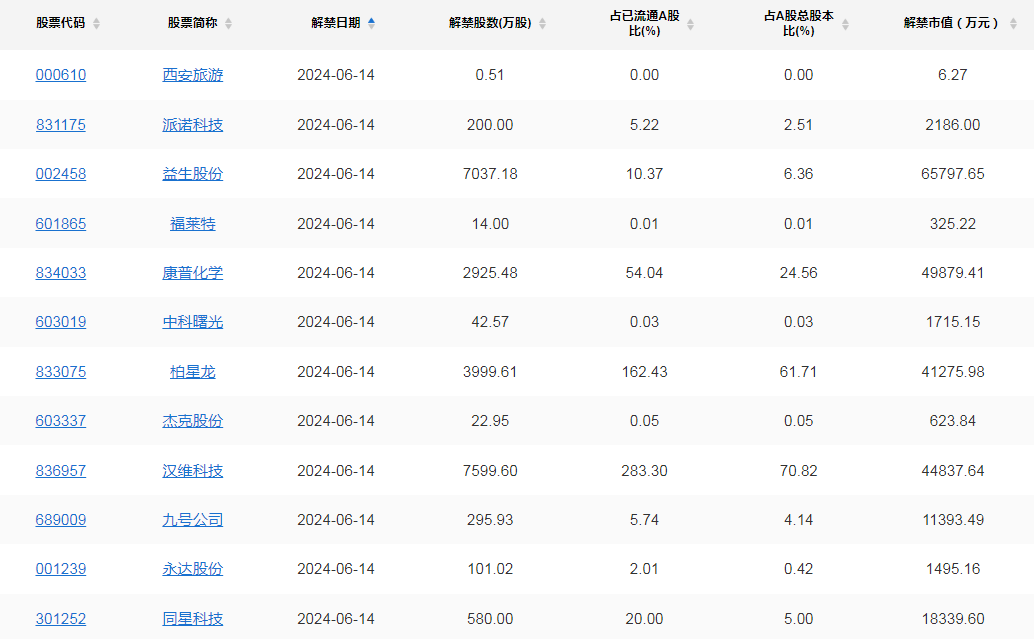Open stock code 000610 link
1034x639 pixels.
coord(61,75)
